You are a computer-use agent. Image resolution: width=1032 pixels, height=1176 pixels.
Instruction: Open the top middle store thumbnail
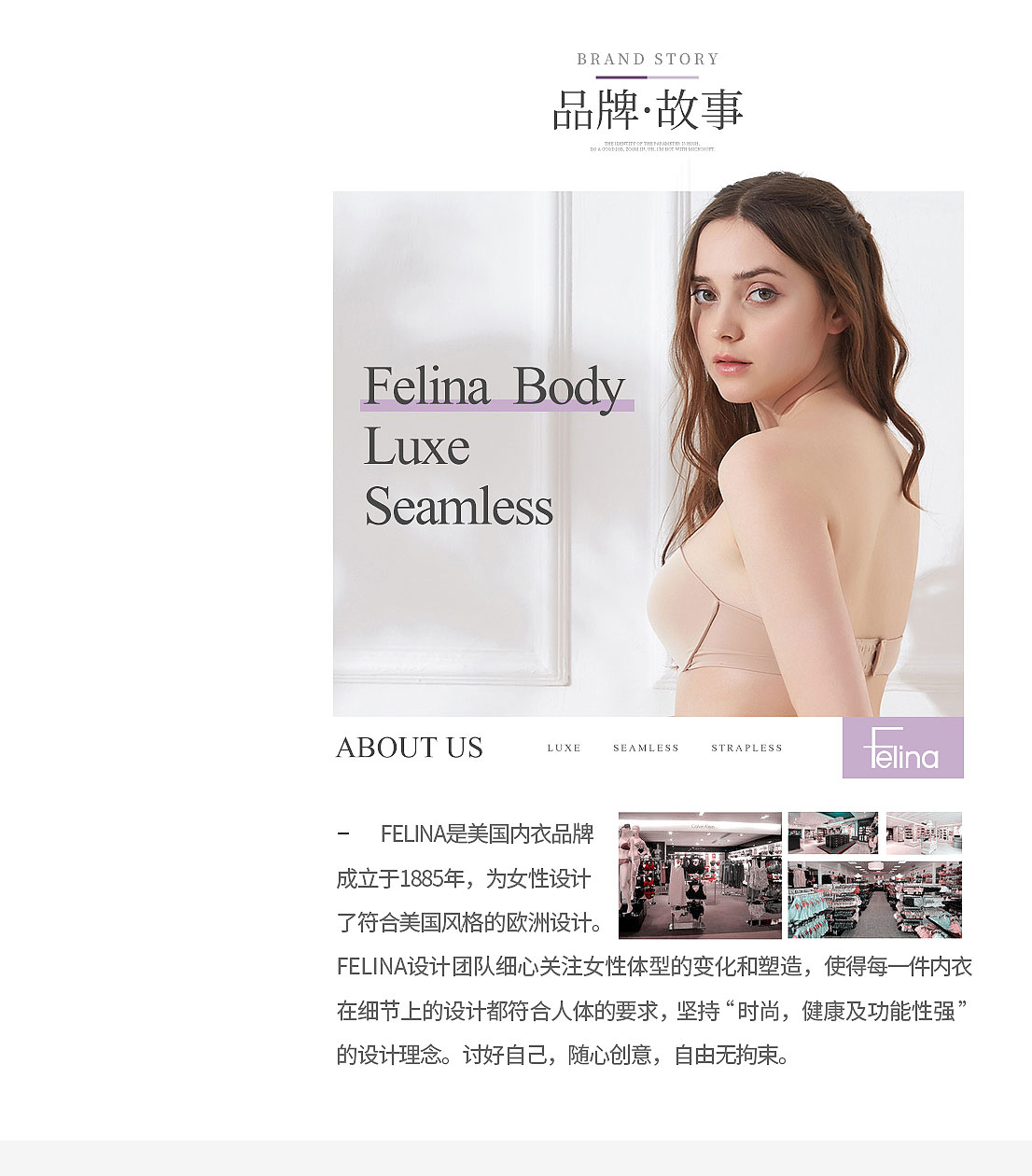(832, 833)
